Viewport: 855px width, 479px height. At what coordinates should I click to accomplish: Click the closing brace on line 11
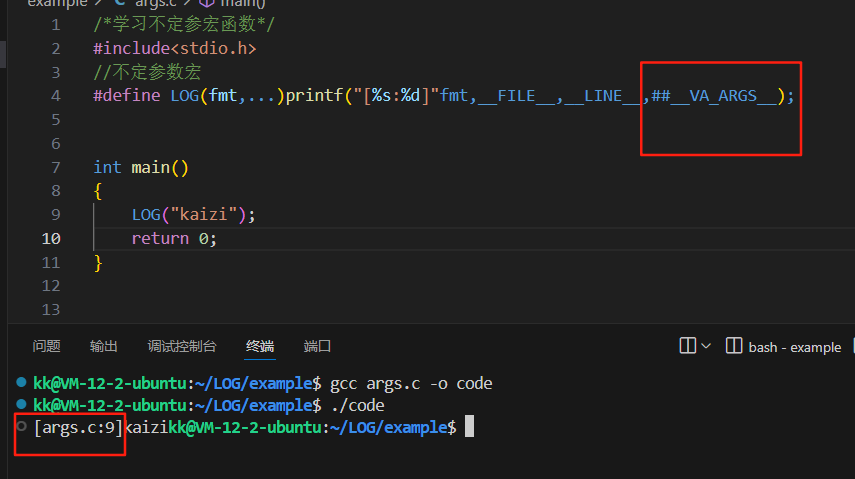[98, 262]
